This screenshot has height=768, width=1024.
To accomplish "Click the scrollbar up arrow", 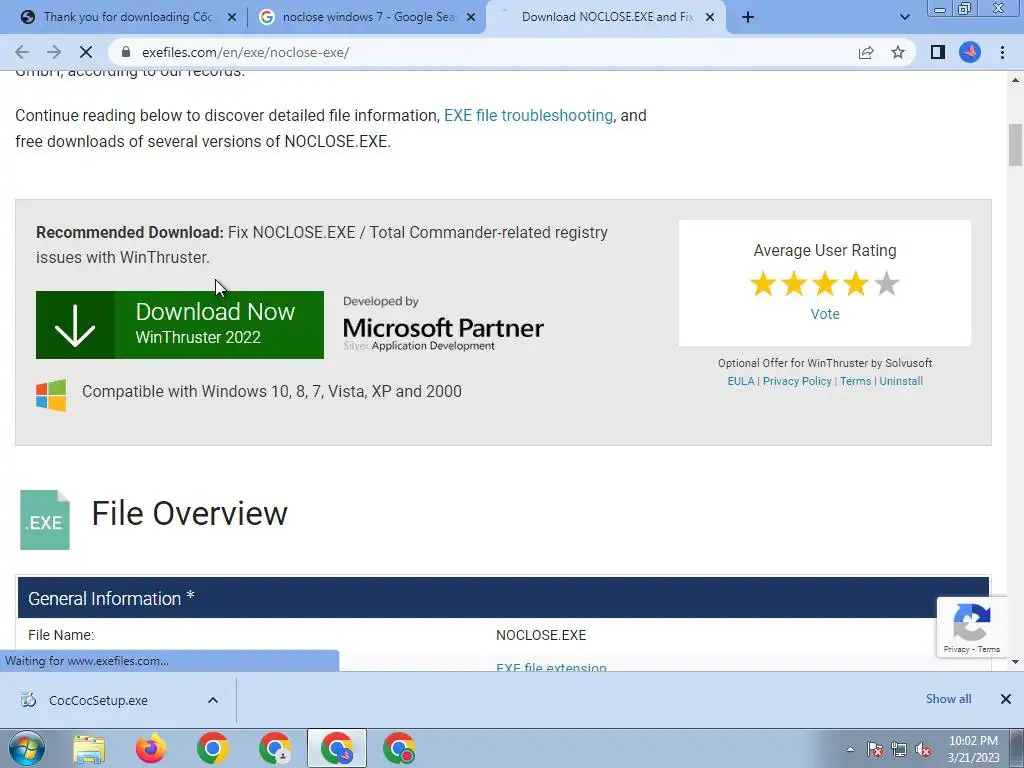I will (1015, 80).
